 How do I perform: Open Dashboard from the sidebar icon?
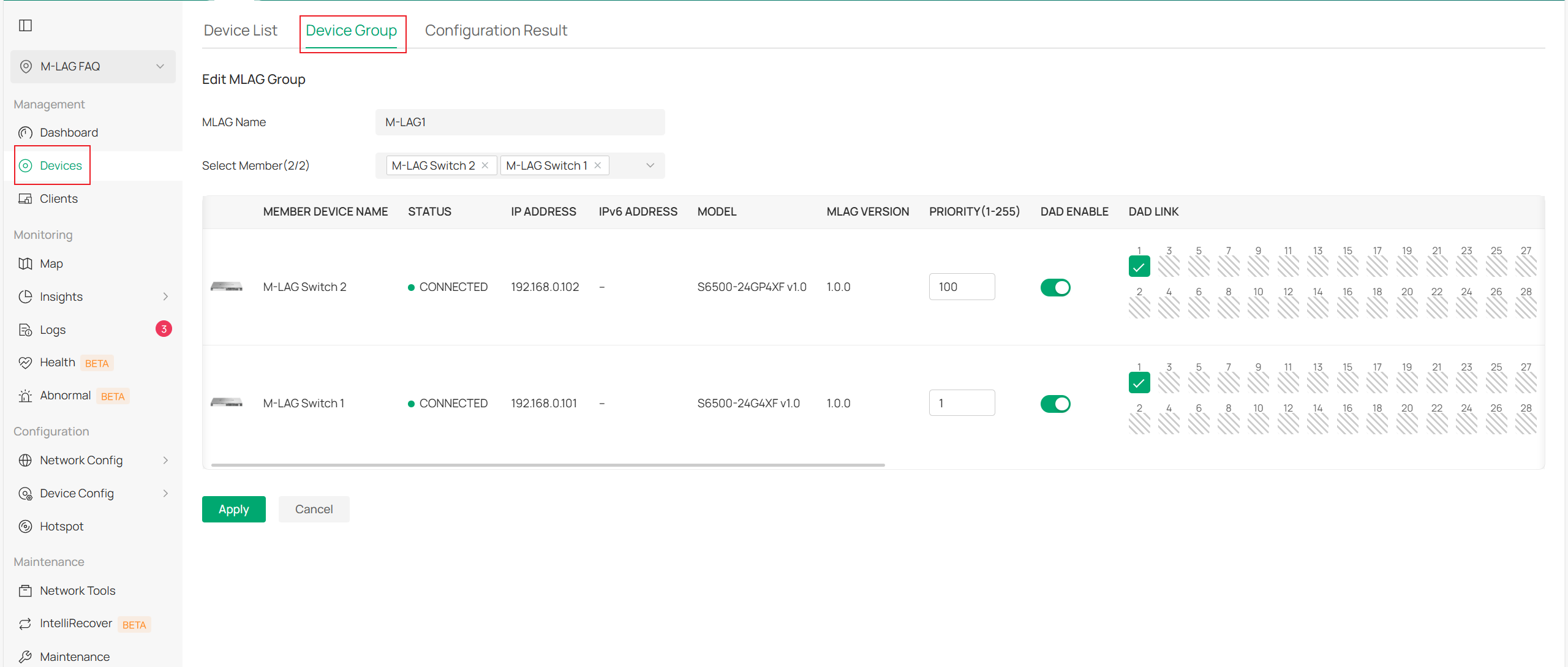(25, 133)
